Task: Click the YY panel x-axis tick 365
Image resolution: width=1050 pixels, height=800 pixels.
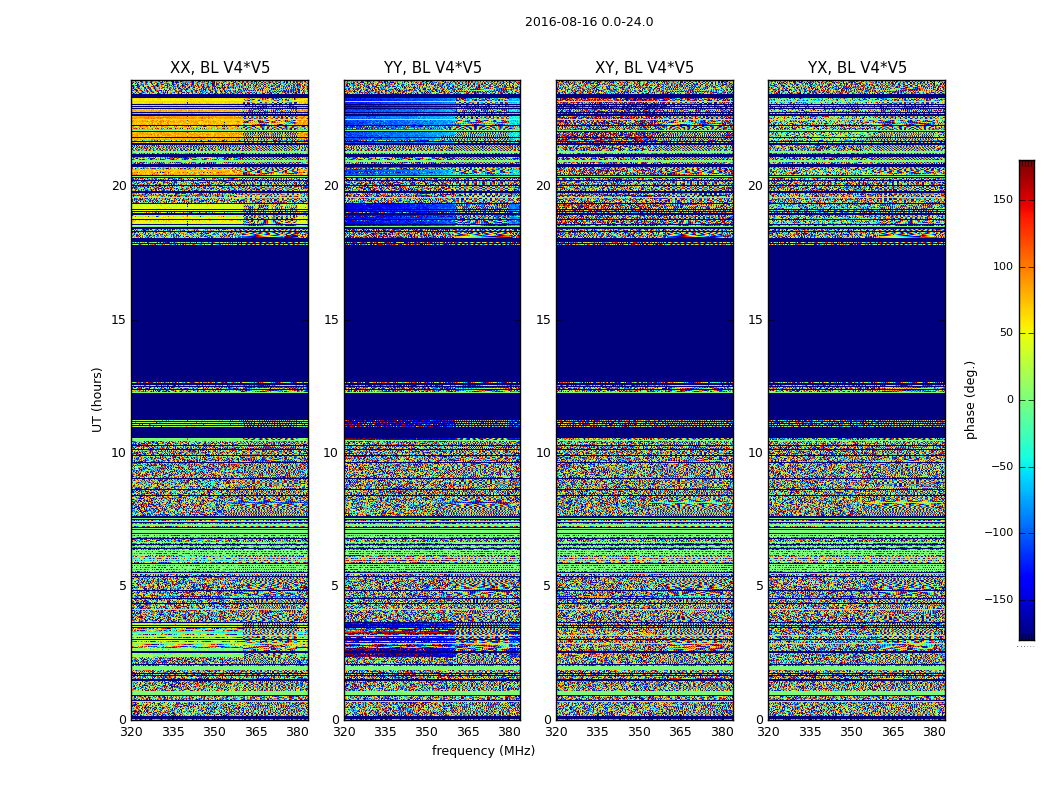Action: [x=468, y=732]
